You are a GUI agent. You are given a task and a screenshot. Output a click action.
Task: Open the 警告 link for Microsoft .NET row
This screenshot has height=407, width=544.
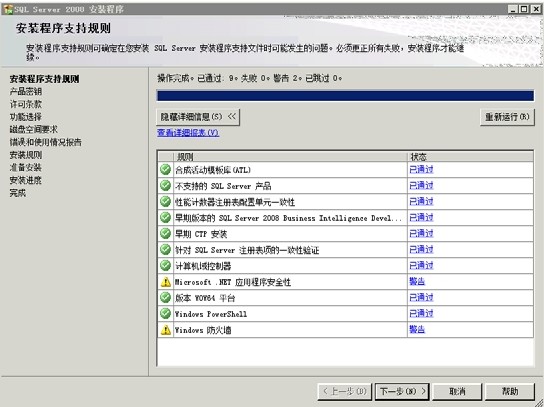point(417,281)
